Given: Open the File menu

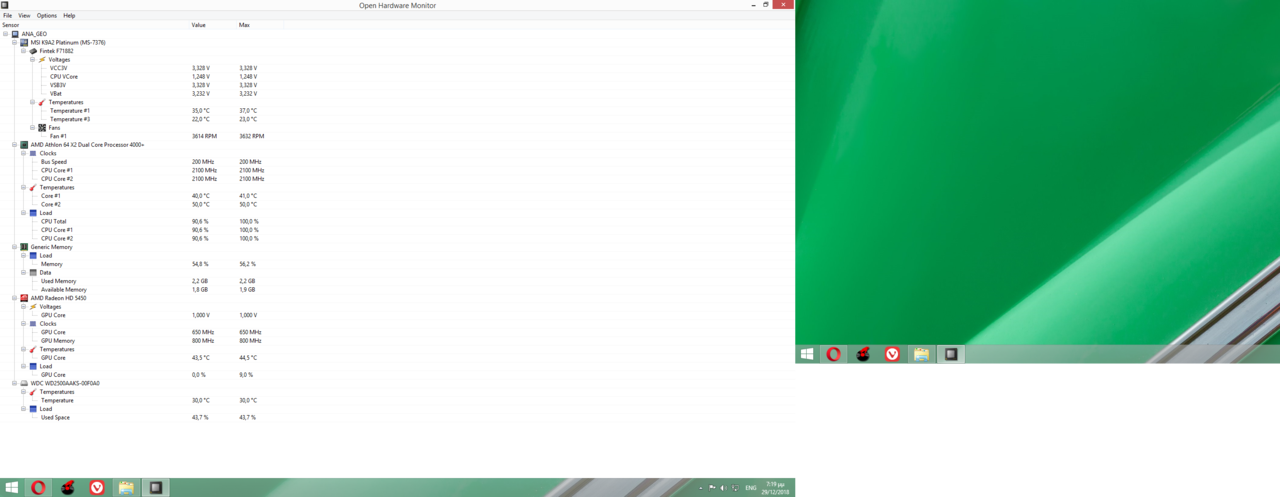Looking at the screenshot, I should tap(7, 16).
